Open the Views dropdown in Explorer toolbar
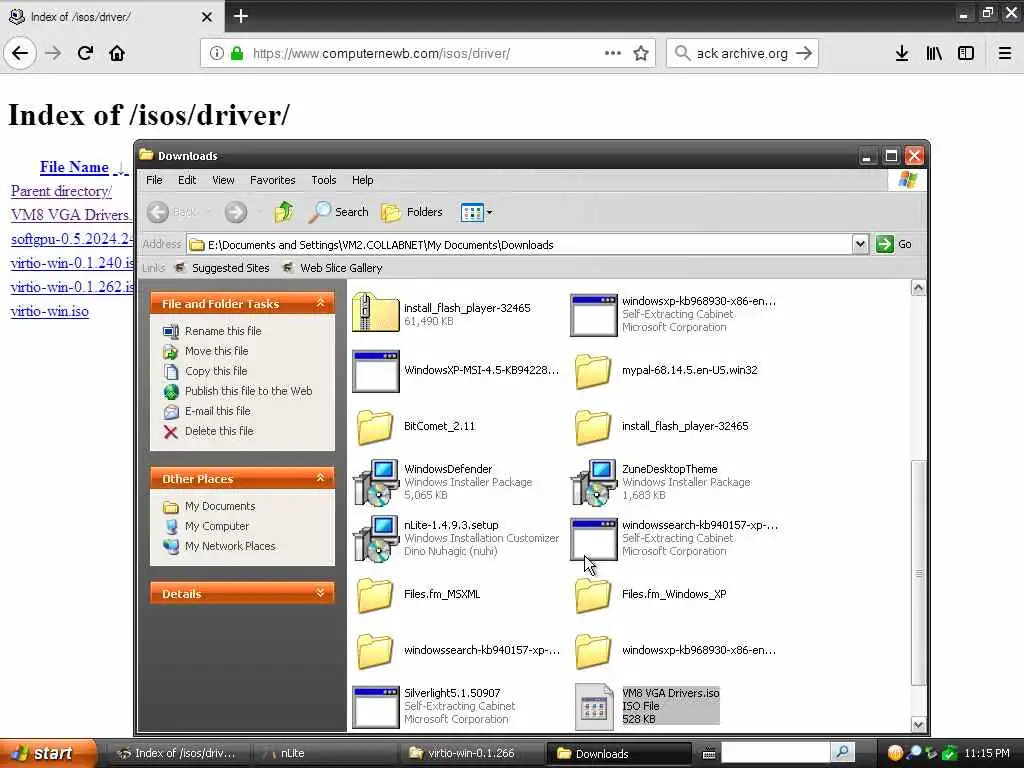Screen dimensions: 1024x768 477,212
